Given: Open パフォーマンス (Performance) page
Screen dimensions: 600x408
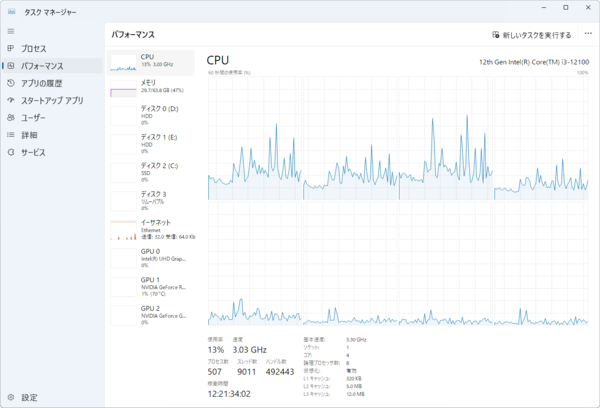Looking at the screenshot, I should [52, 66].
